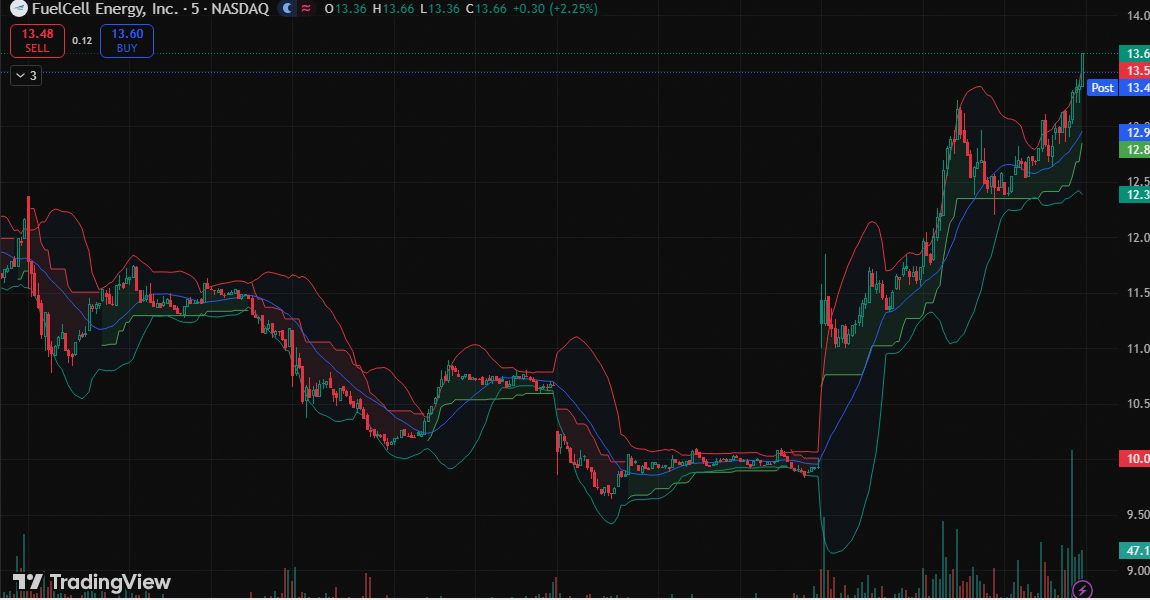The width and height of the screenshot is (1150, 600).
Task: Click the green 13.6 price label on axis
Action: pyautogui.click(x=1135, y=54)
